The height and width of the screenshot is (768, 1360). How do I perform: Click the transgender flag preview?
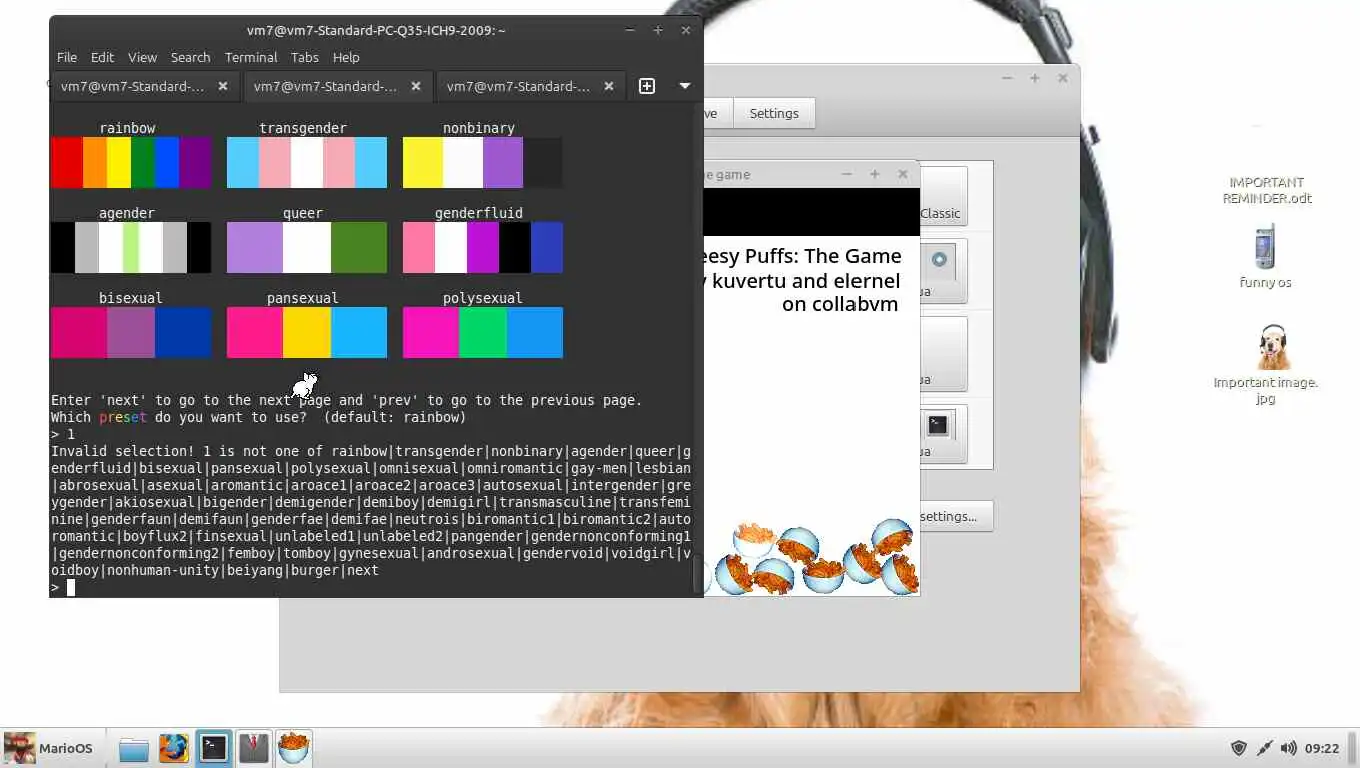coord(307,163)
